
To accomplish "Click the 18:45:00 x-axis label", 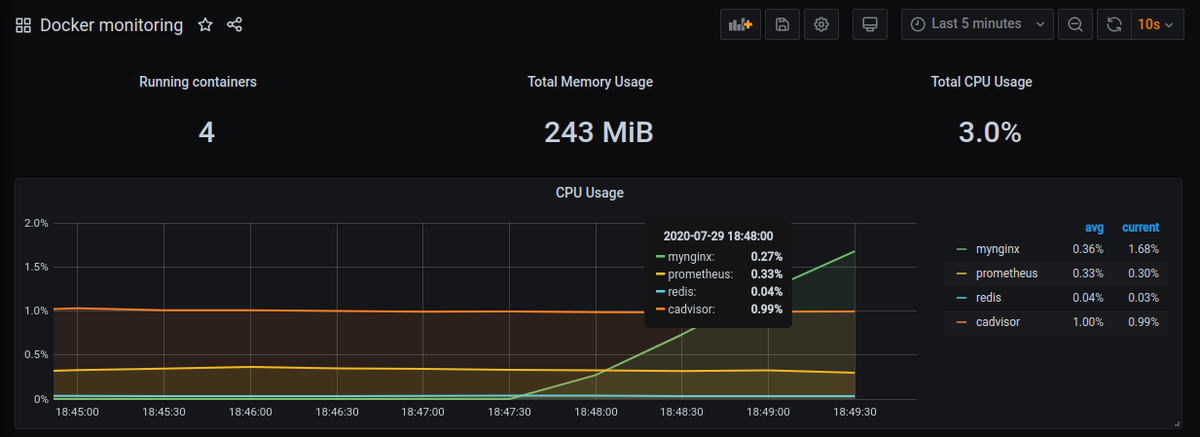I will [77, 411].
